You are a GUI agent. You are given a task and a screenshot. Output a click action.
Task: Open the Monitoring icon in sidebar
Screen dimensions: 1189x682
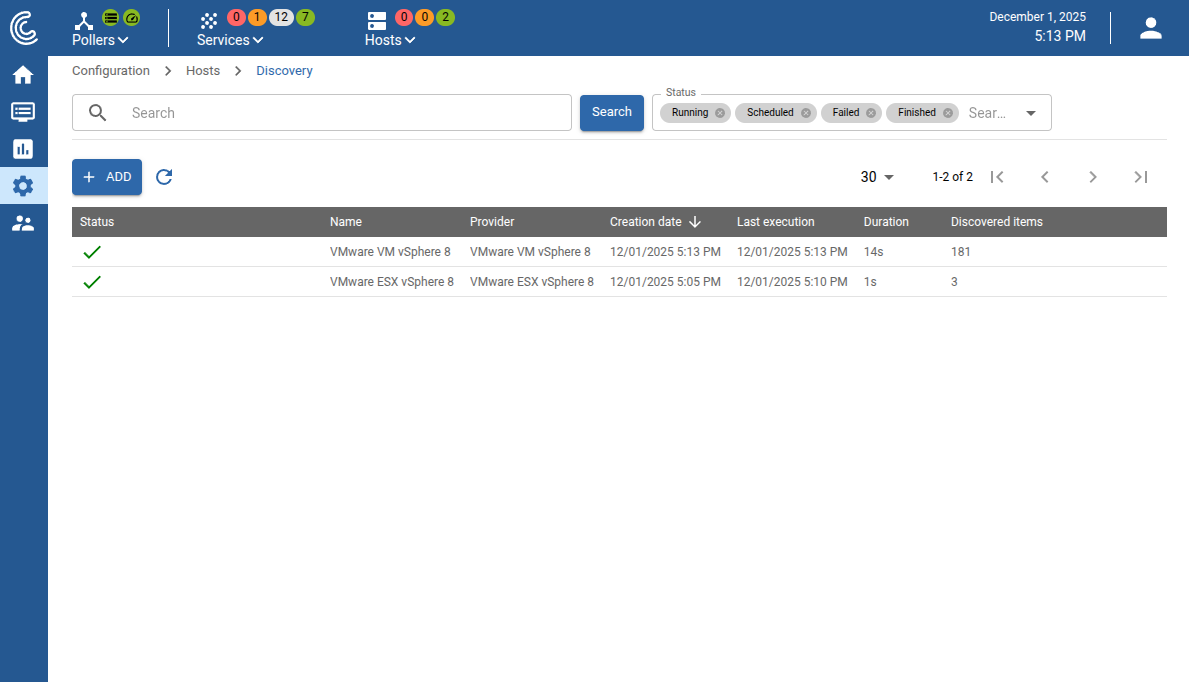(x=23, y=112)
